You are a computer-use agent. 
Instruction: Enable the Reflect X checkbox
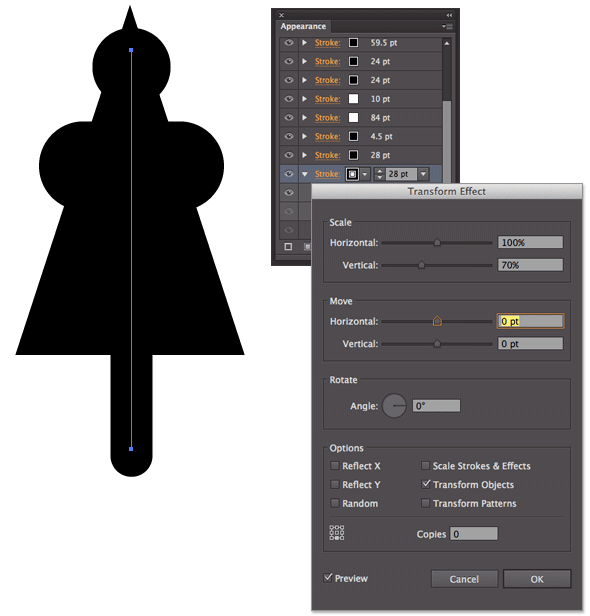point(335,466)
